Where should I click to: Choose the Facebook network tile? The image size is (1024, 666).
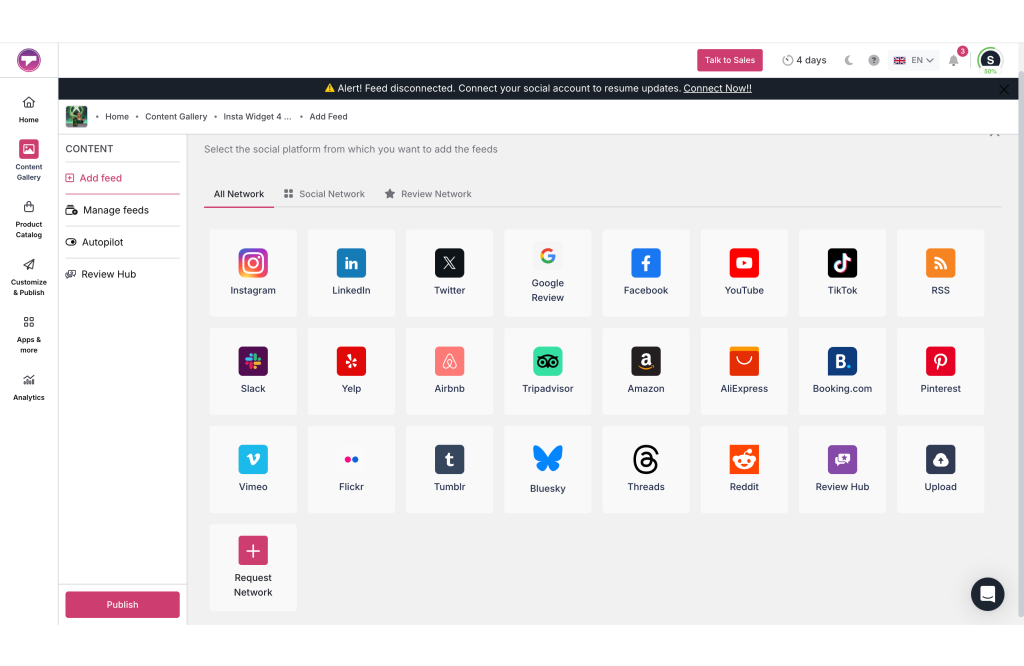(x=646, y=273)
